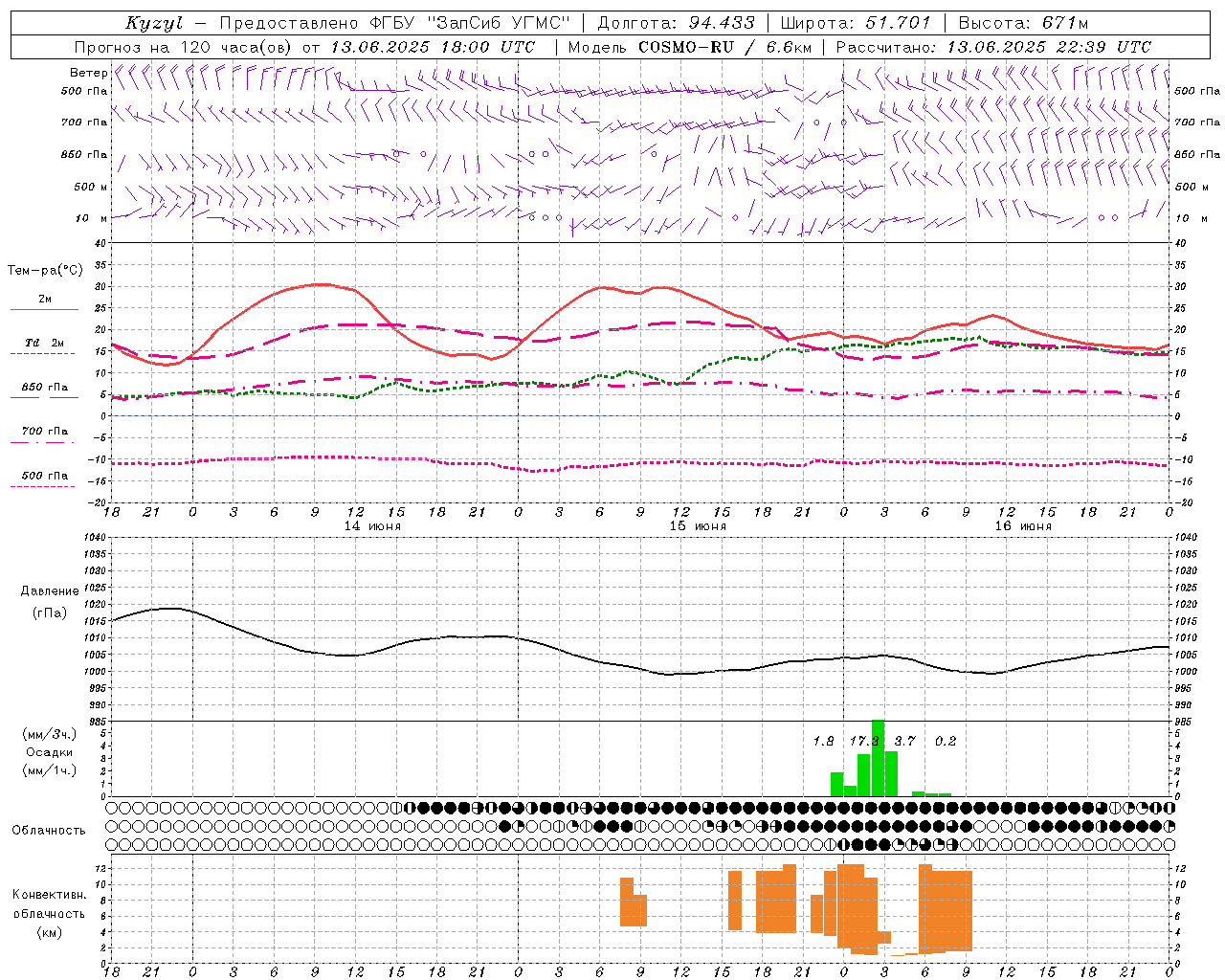Viewport: 1225px width, 980px height.
Task: Click the "Долгота: 94.433" header field
Action: (676, 23)
